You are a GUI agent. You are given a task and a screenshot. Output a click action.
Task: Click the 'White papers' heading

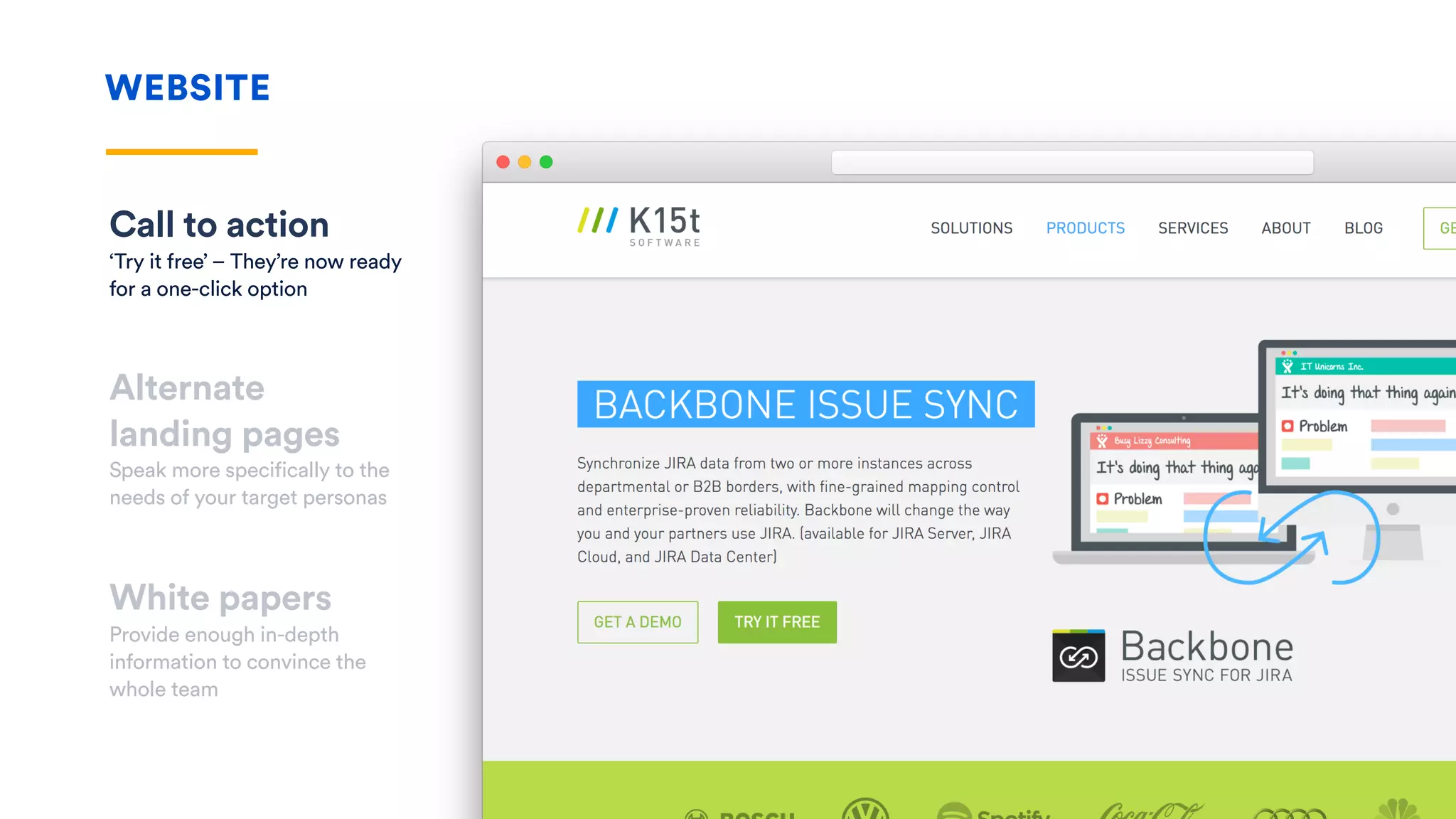pos(220,598)
